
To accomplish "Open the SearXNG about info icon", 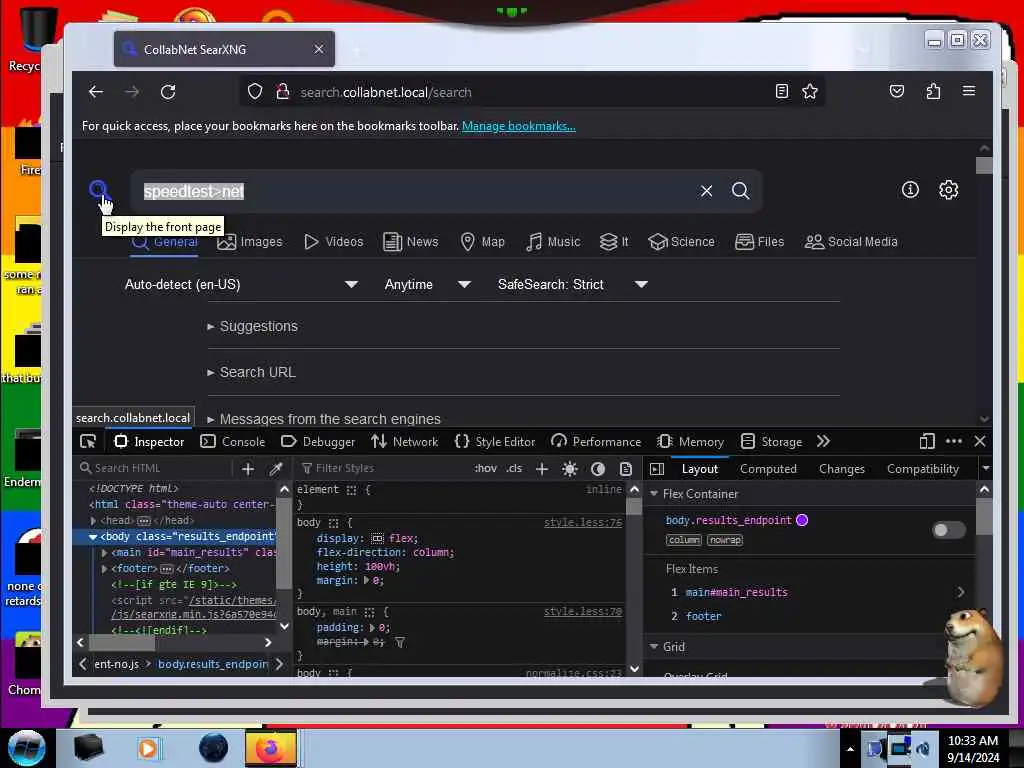I will (910, 190).
